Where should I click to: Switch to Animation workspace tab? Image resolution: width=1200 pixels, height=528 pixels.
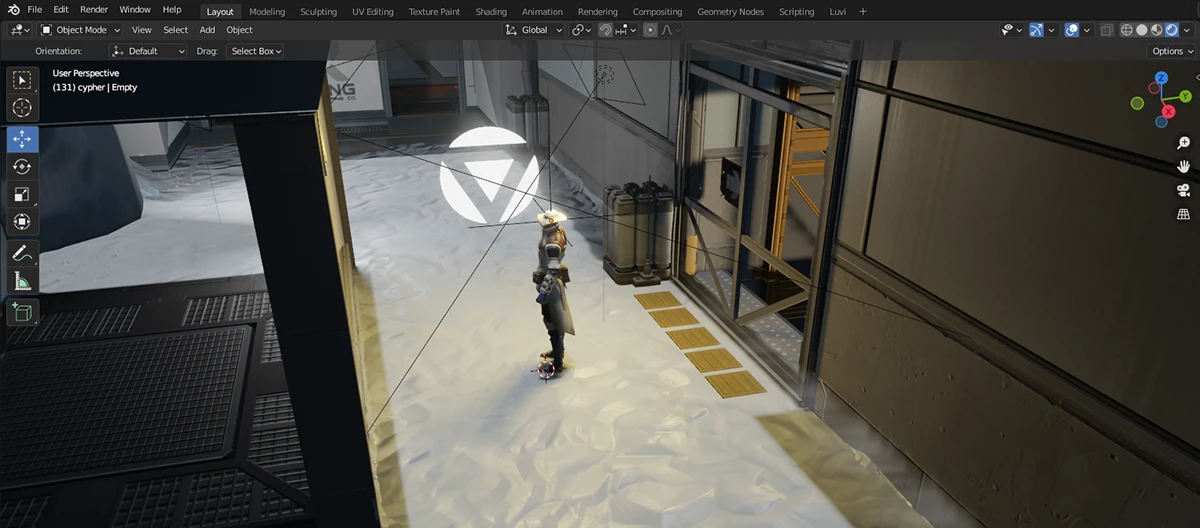[542, 12]
